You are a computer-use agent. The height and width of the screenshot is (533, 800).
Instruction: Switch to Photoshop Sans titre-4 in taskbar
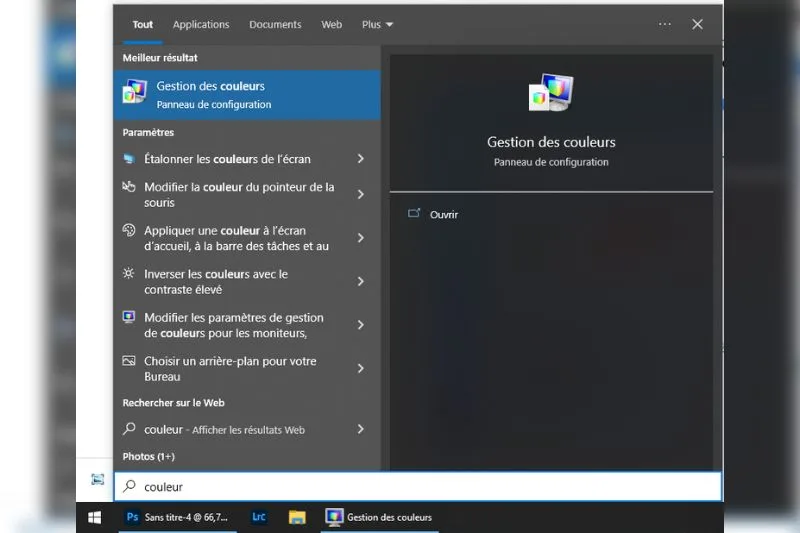[x=178, y=518]
